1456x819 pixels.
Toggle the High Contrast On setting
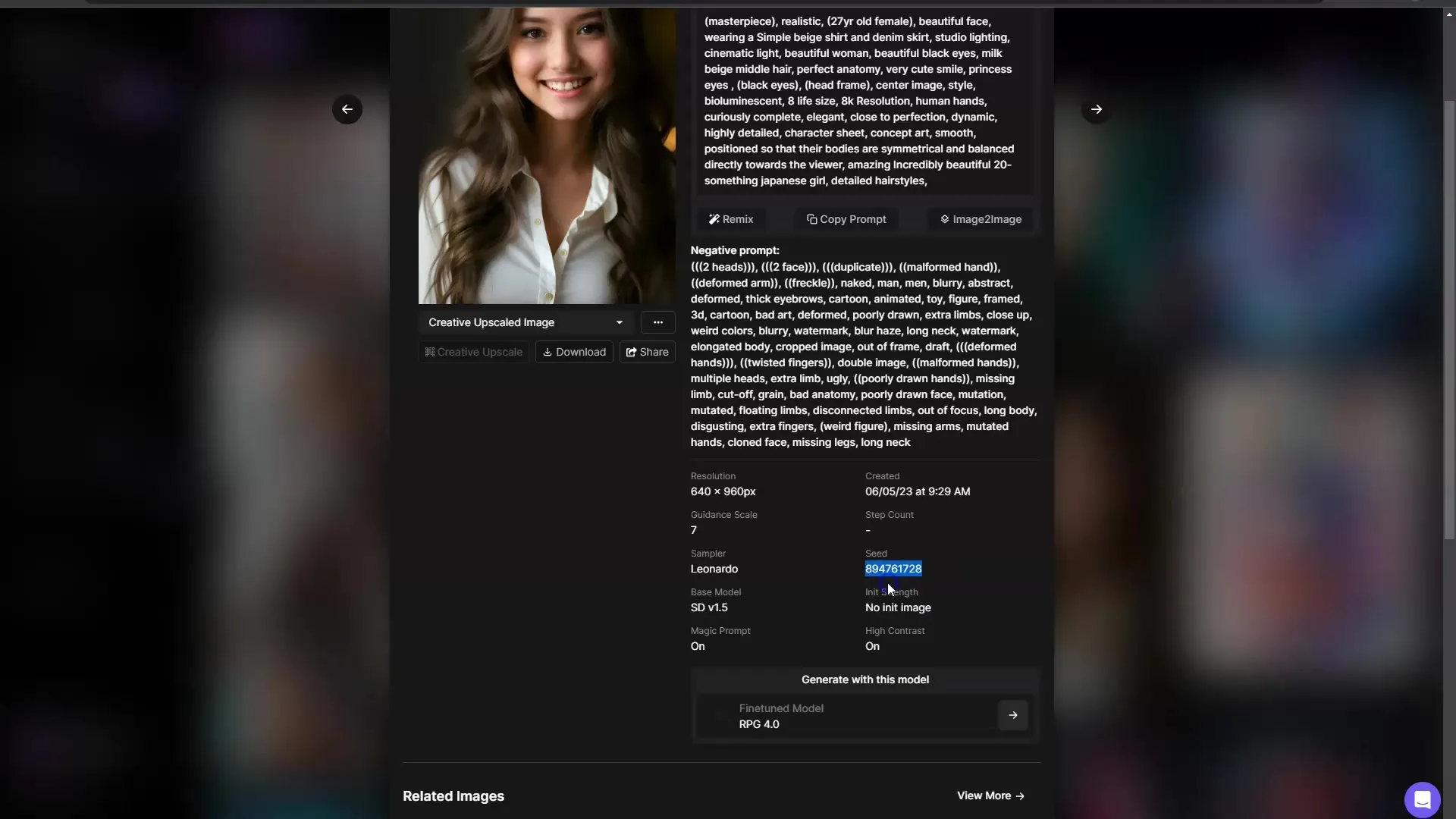coord(872,646)
